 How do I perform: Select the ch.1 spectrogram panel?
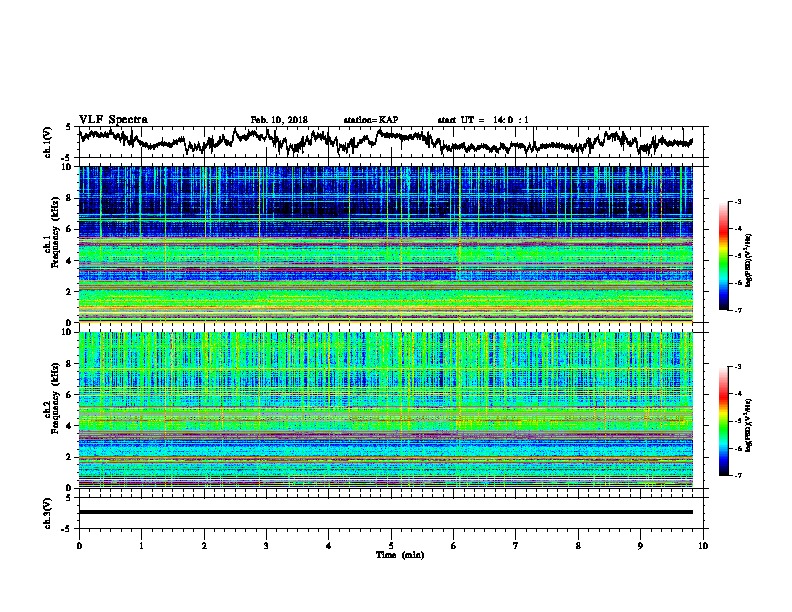[x=385, y=244]
